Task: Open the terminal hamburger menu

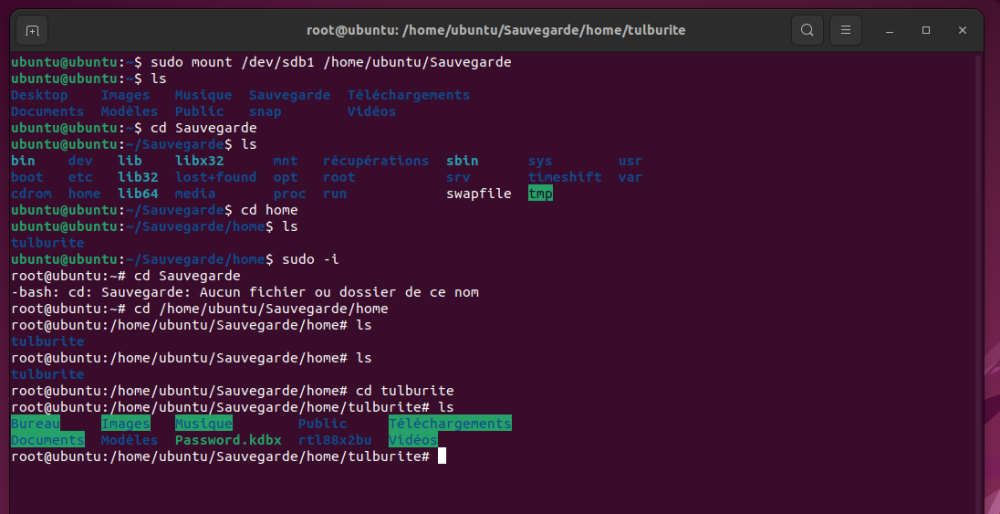Action: [846, 30]
